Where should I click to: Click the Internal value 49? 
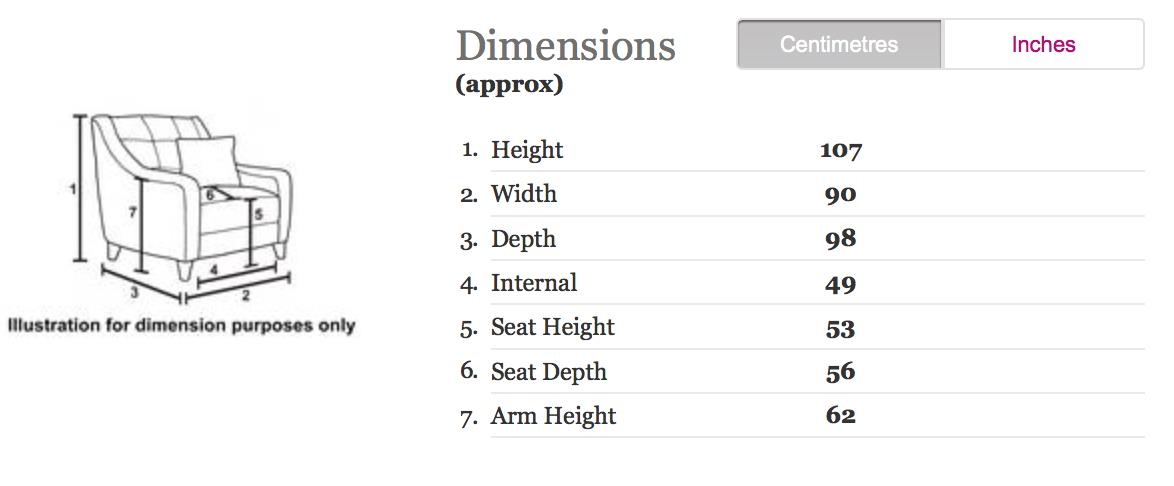coord(840,284)
